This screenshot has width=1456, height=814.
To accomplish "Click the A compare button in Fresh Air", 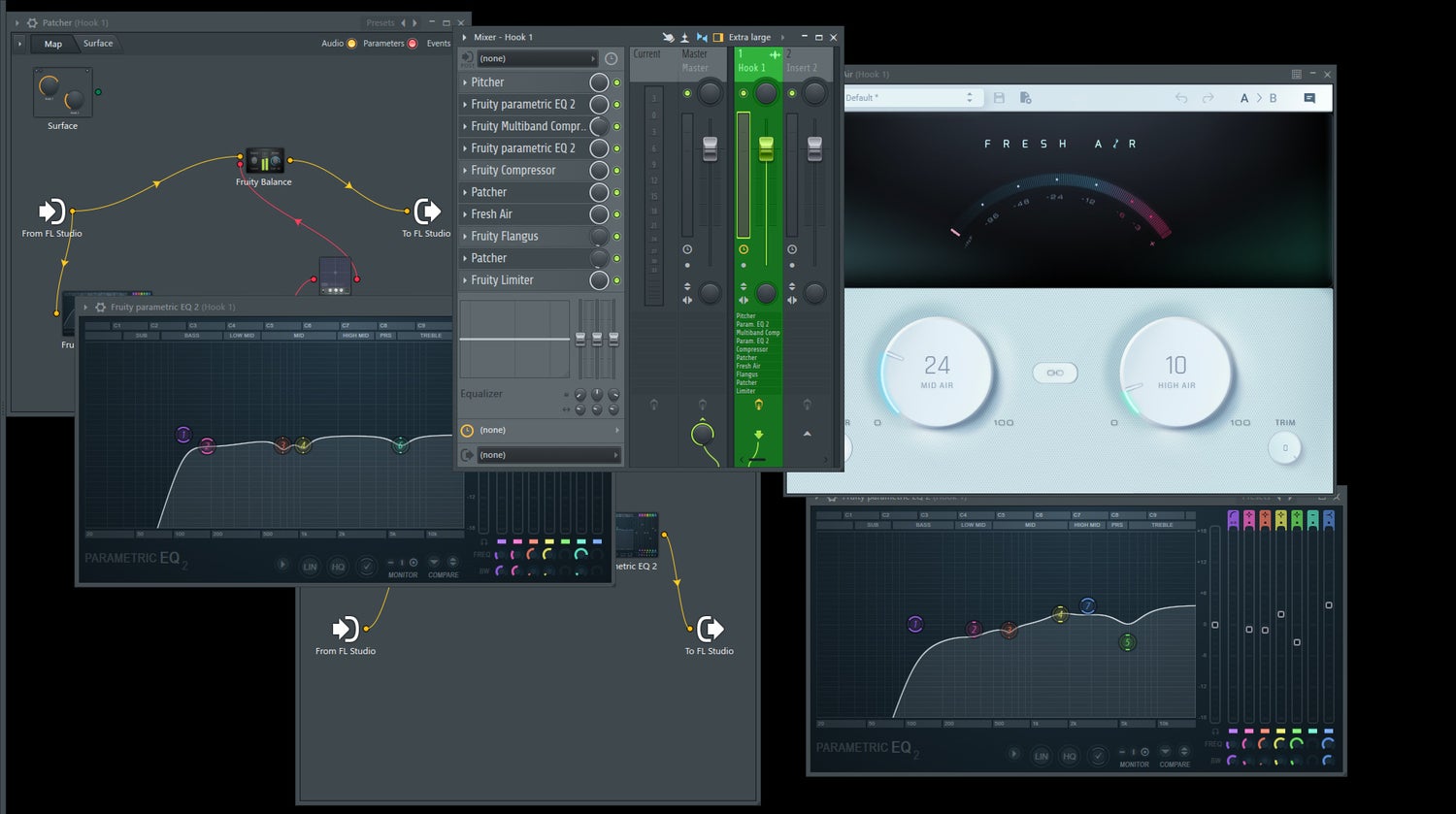I will (x=1244, y=98).
